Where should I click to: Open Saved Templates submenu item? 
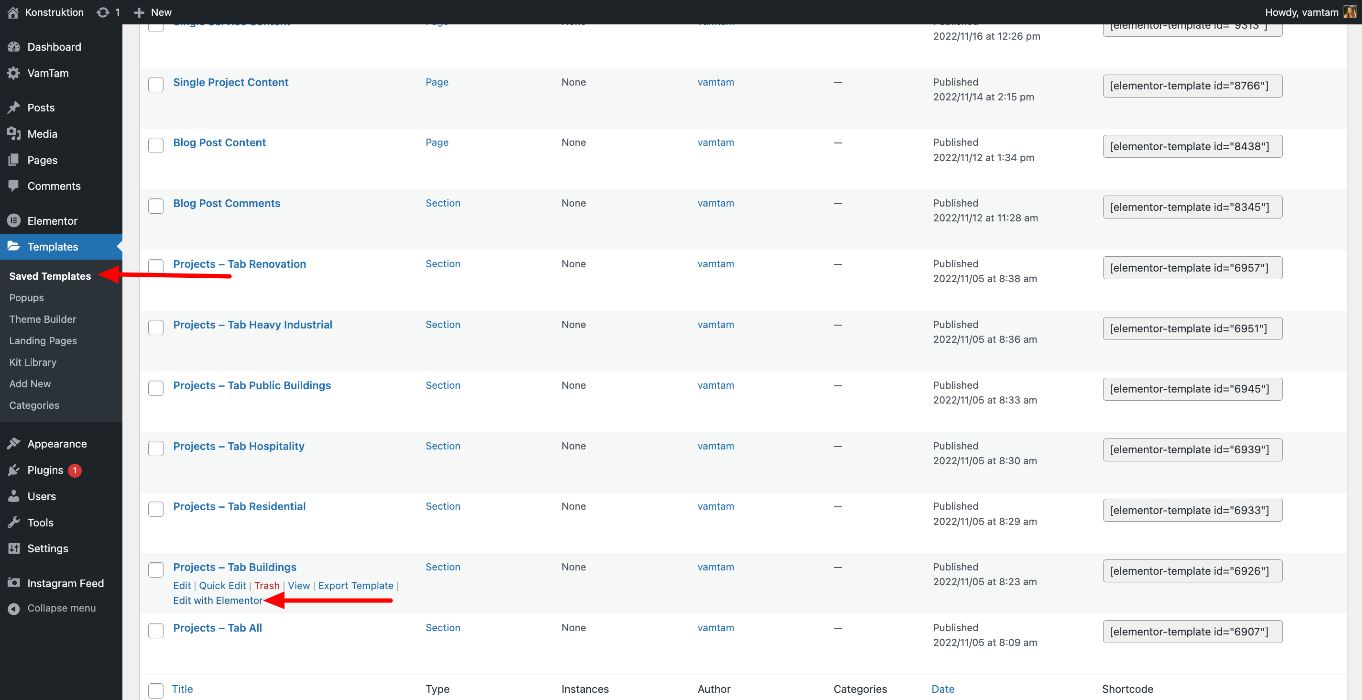50,276
